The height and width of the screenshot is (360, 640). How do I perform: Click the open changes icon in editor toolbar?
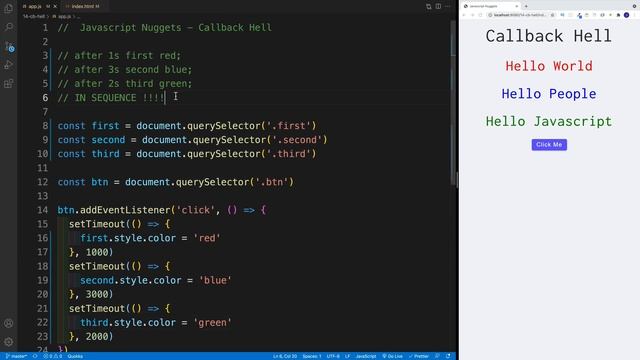point(429,7)
